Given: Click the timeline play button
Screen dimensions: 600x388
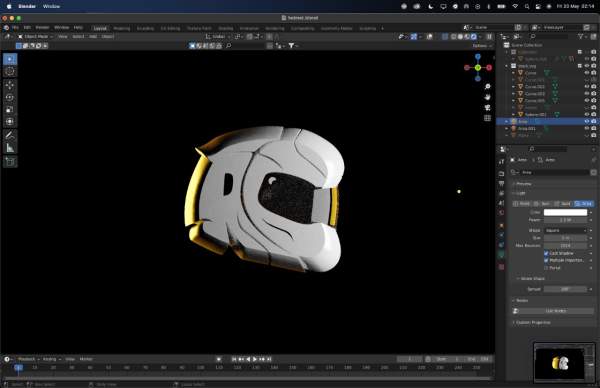Looking at the screenshot, I should pyautogui.click(x=255, y=359).
